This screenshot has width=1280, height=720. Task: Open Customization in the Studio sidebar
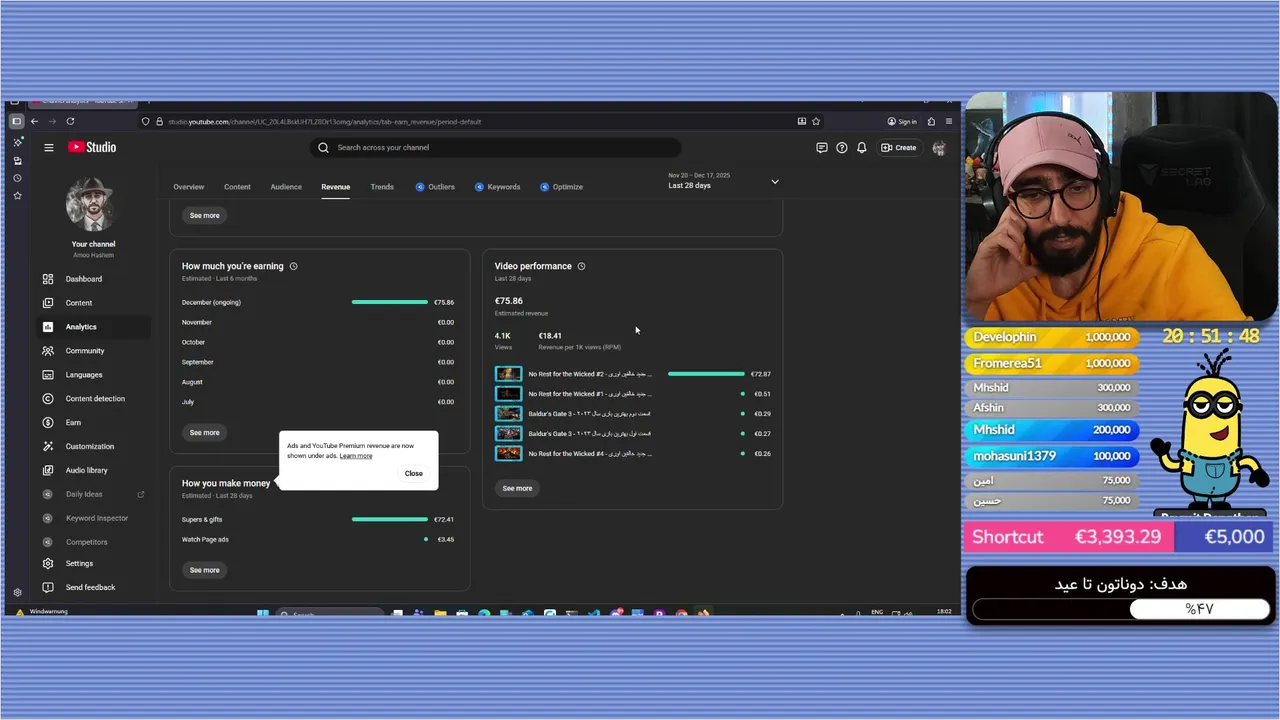pos(91,446)
